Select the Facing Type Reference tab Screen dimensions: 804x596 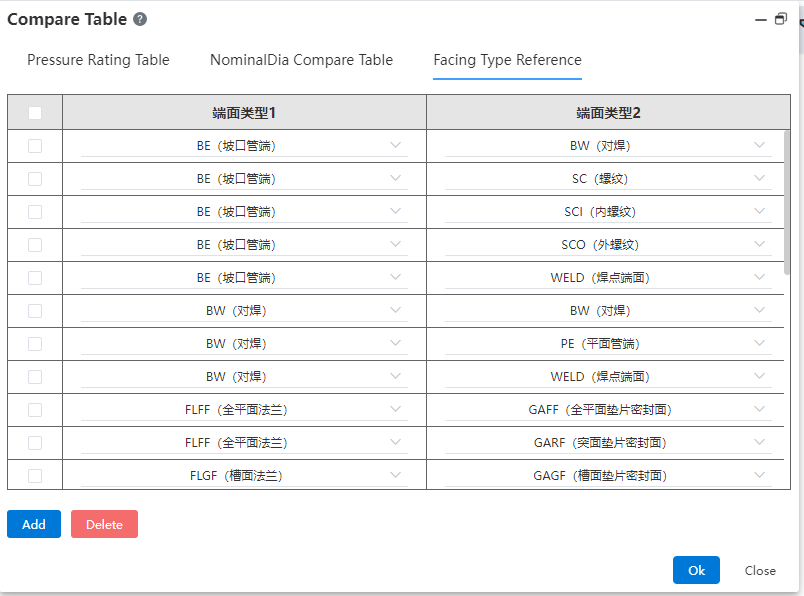[508, 60]
